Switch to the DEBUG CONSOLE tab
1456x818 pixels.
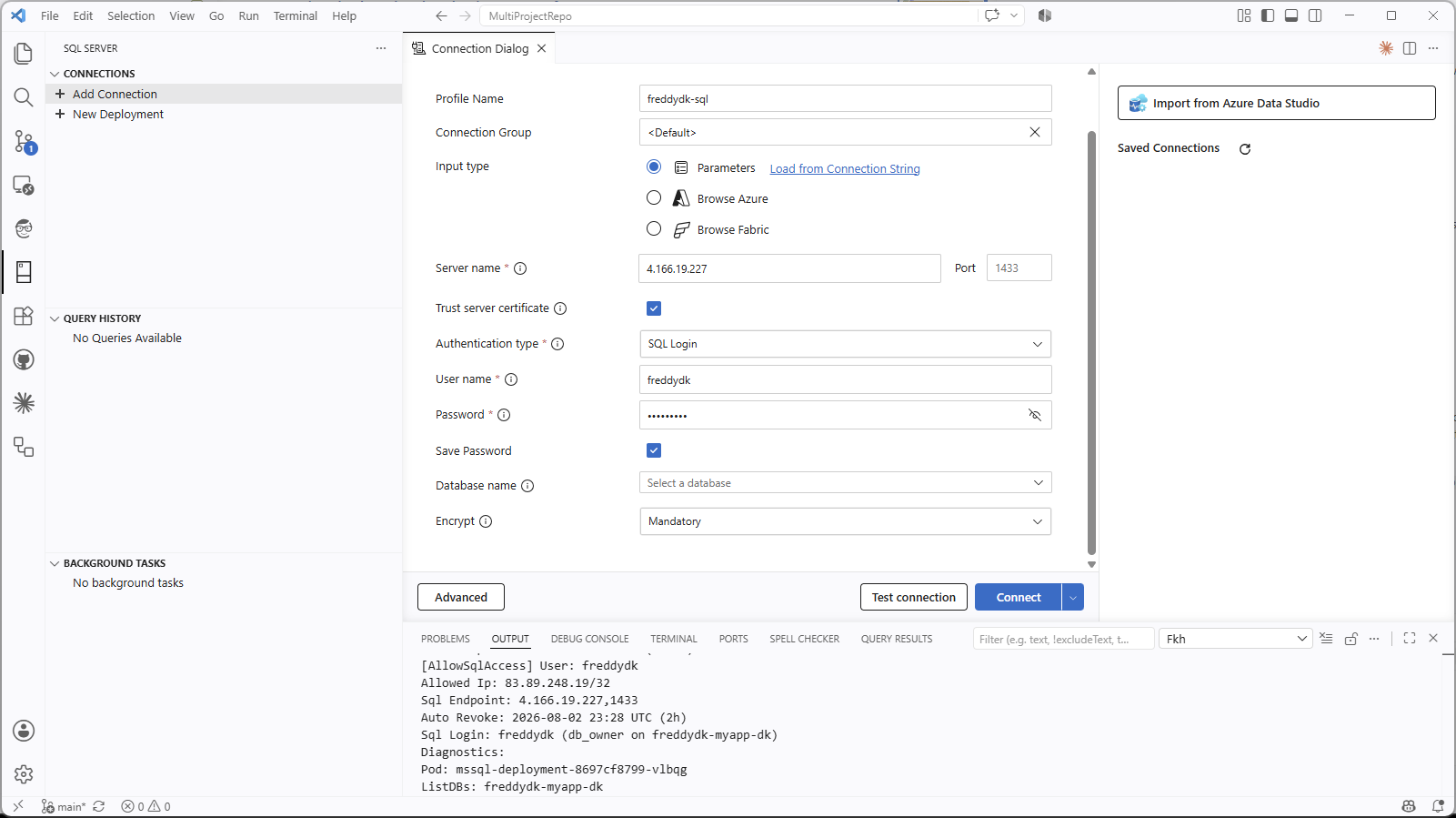tap(589, 639)
